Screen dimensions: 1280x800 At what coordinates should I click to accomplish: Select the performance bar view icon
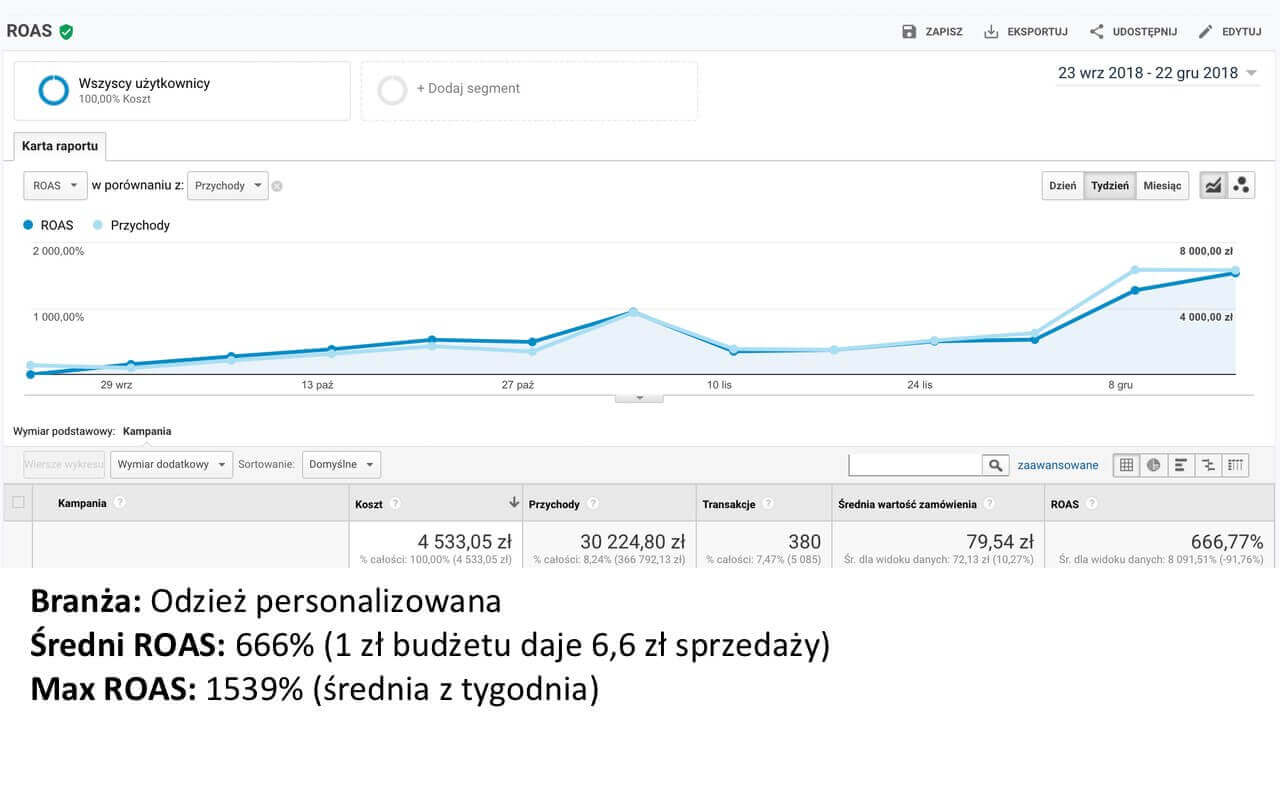[x=1181, y=465]
